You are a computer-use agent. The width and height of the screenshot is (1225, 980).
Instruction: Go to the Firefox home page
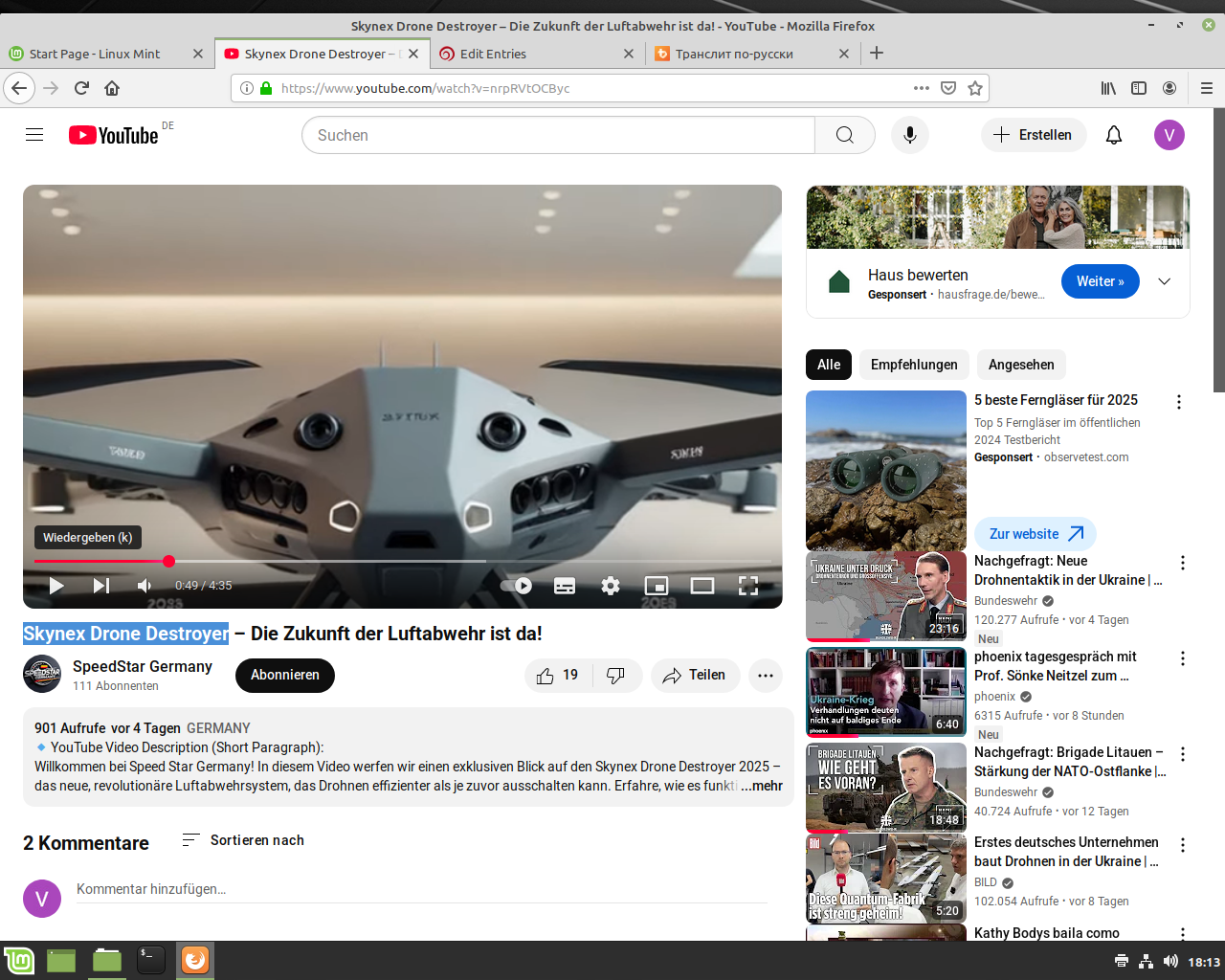[x=112, y=88]
